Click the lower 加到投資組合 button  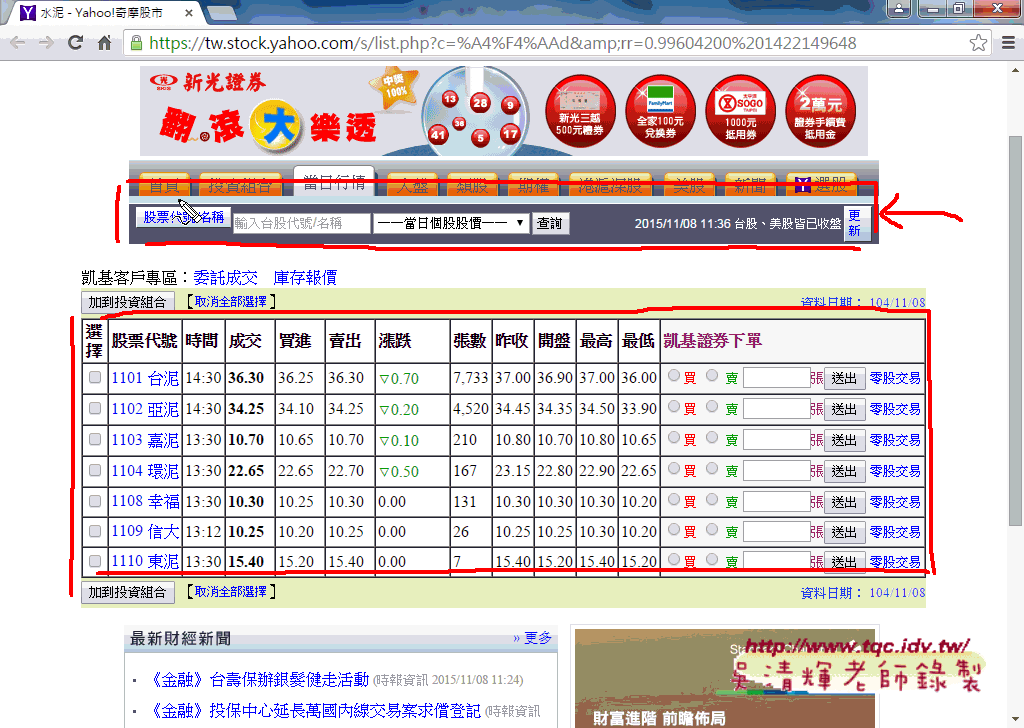[x=127, y=592]
